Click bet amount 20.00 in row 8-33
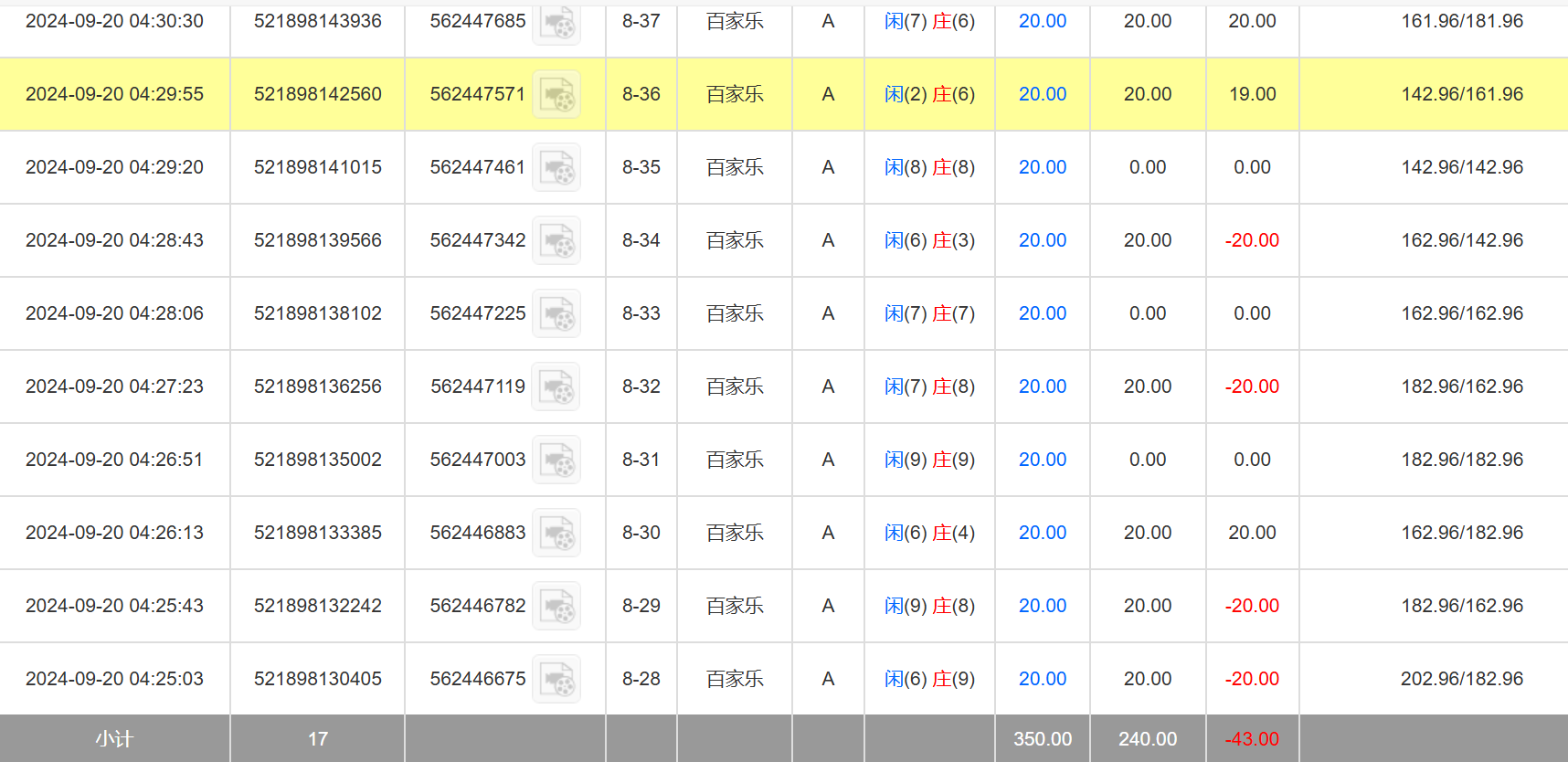1568x762 pixels. pos(1042,313)
